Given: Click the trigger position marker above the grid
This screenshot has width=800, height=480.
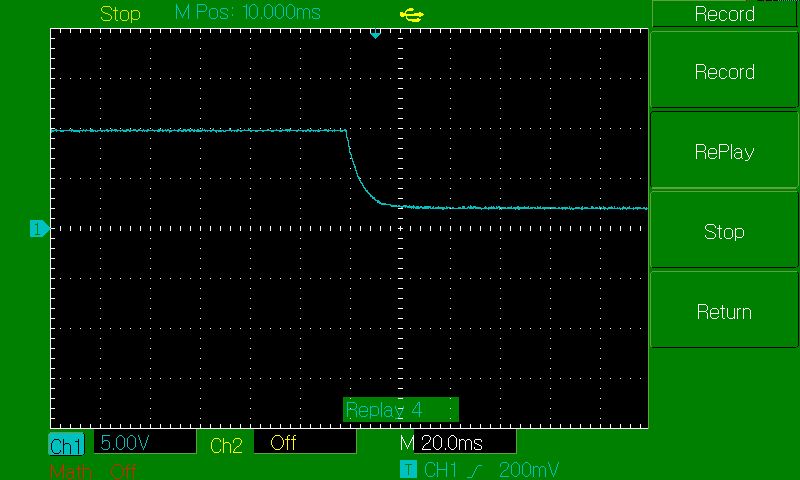Looking at the screenshot, I should coord(376,34).
